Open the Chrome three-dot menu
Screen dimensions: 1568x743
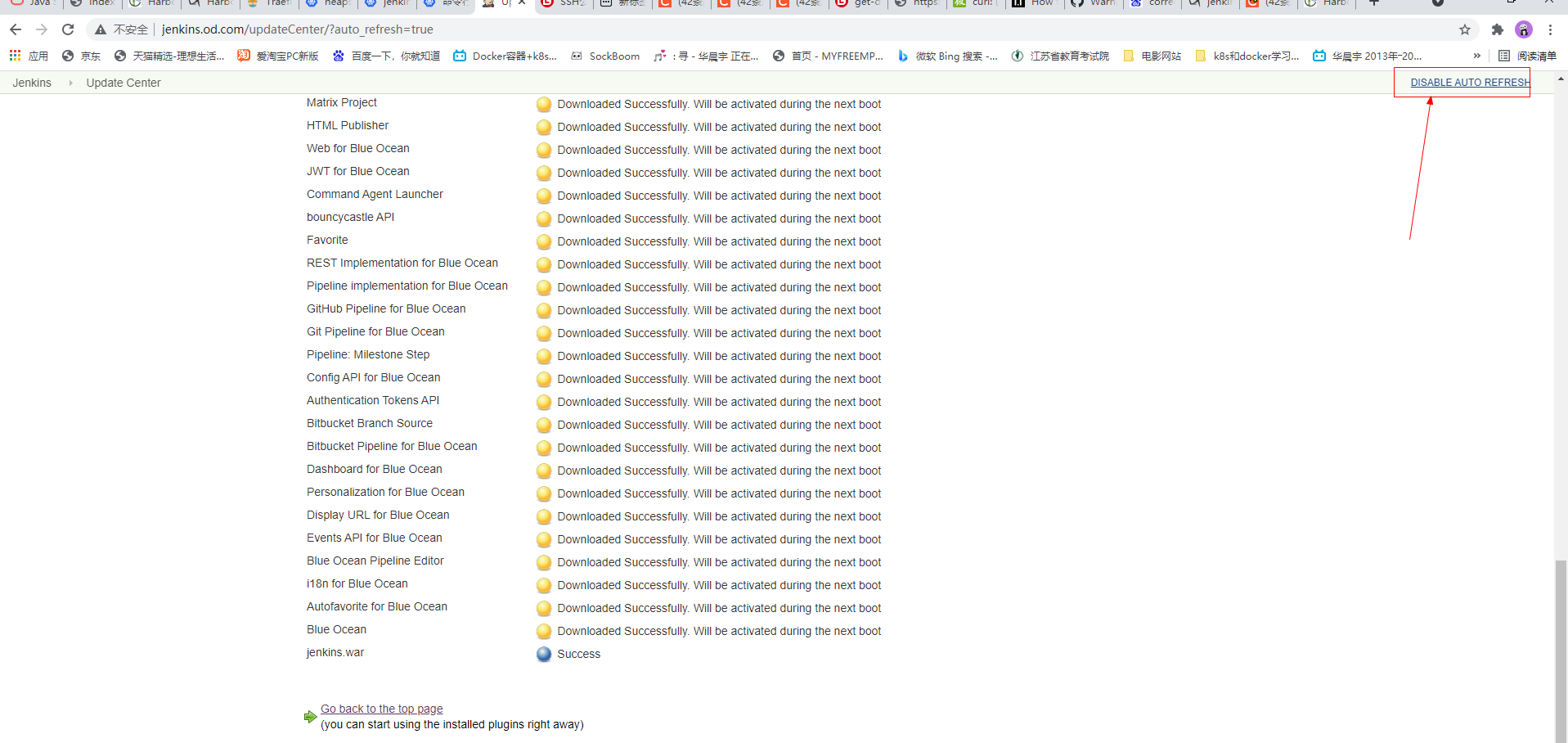click(x=1550, y=29)
